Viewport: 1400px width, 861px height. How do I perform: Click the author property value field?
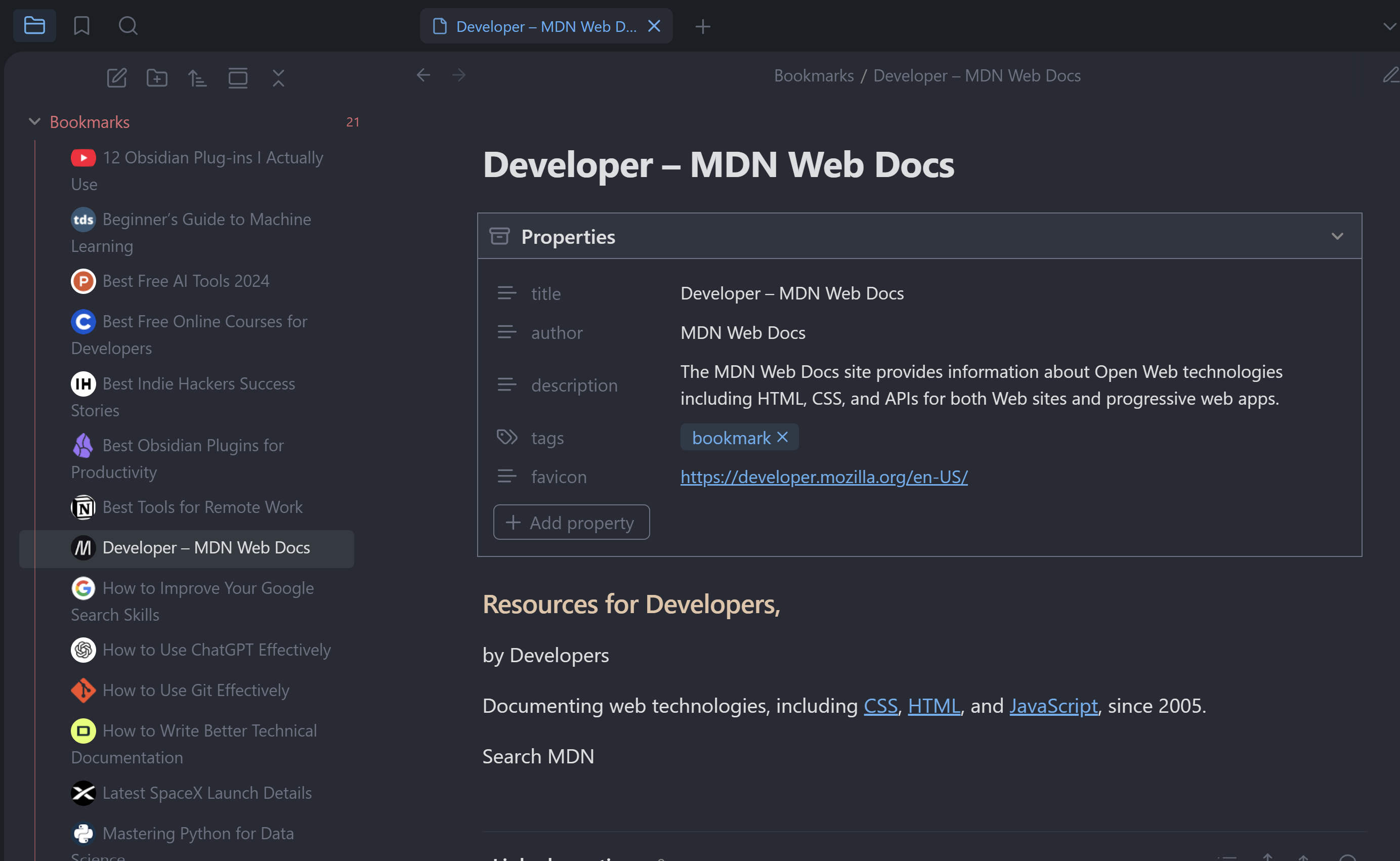tap(743, 332)
